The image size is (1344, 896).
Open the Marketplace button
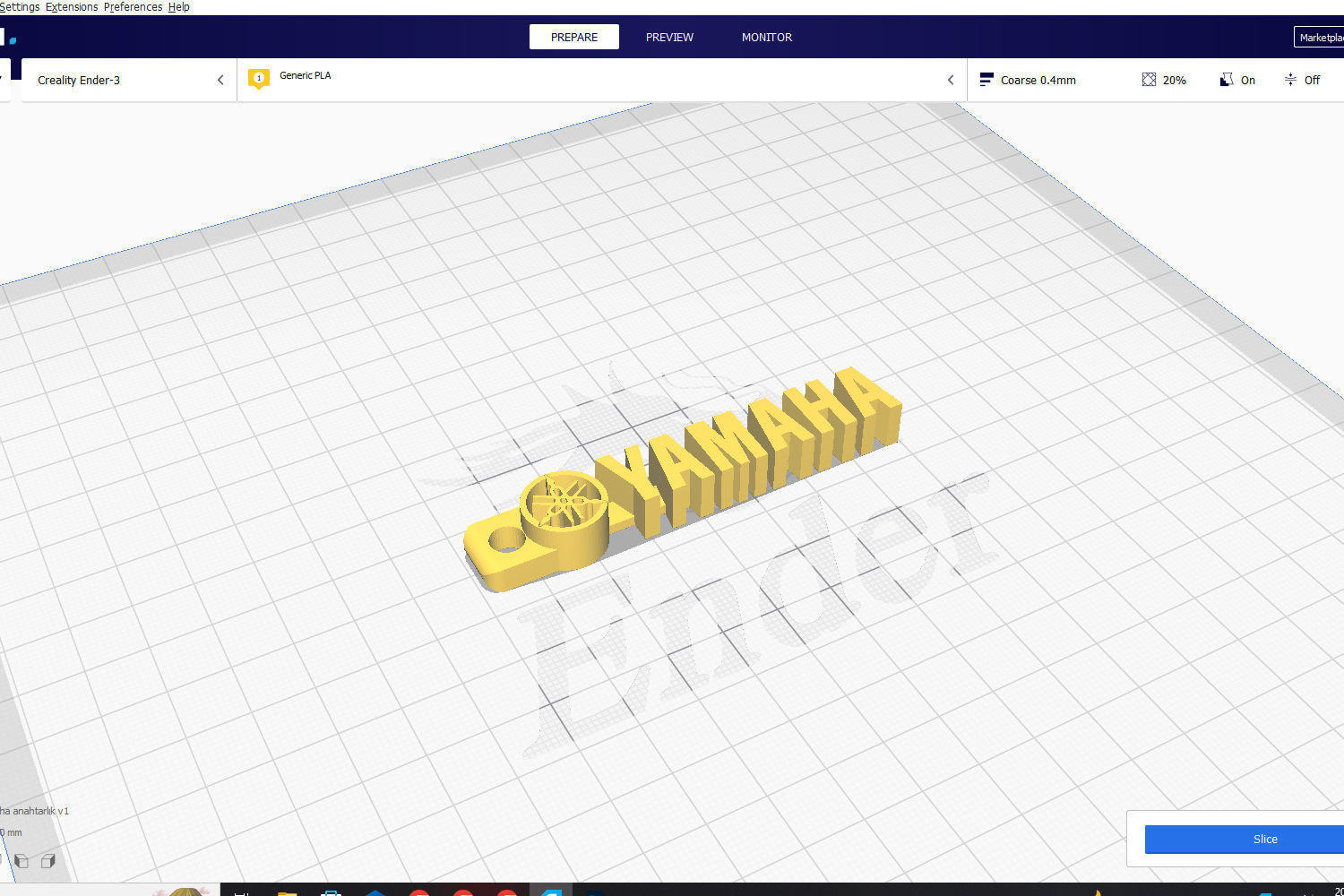click(1319, 37)
